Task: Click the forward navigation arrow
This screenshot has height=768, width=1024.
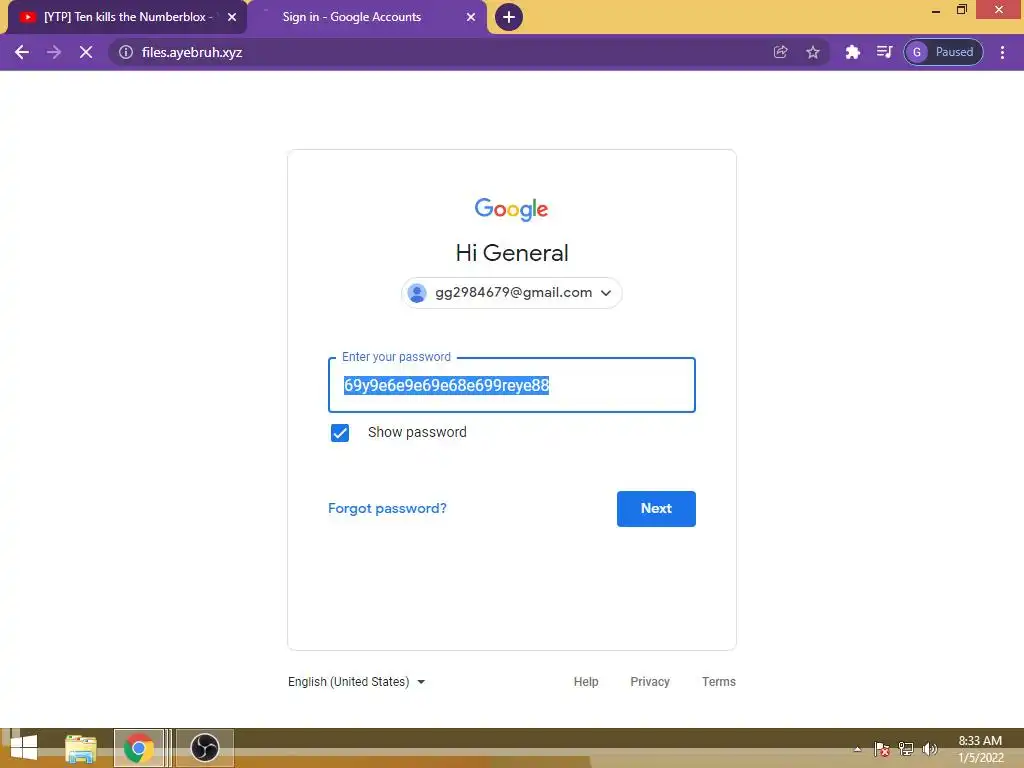Action: pos(54,52)
